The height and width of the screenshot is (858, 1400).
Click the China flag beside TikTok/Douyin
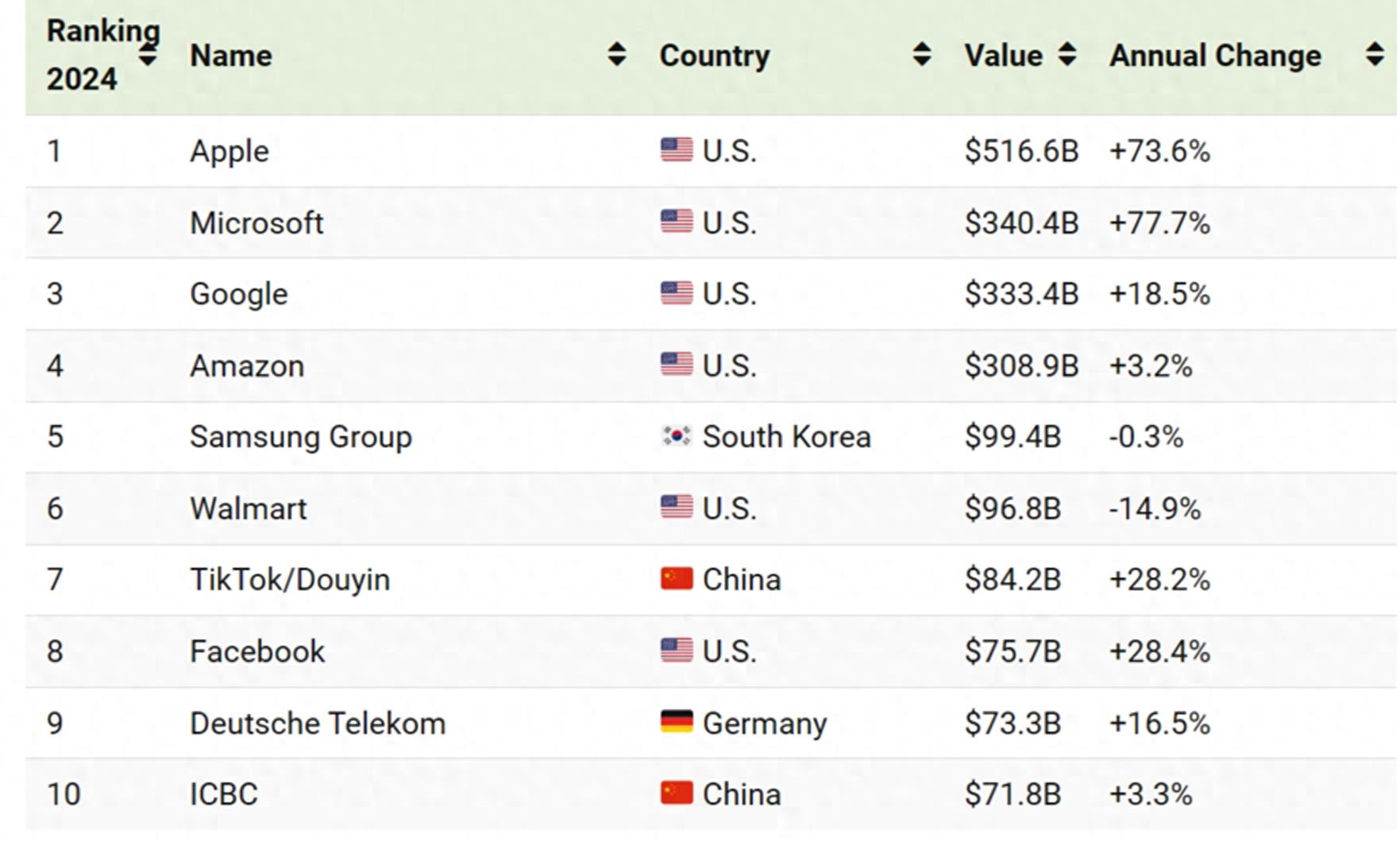coord(677,579)
